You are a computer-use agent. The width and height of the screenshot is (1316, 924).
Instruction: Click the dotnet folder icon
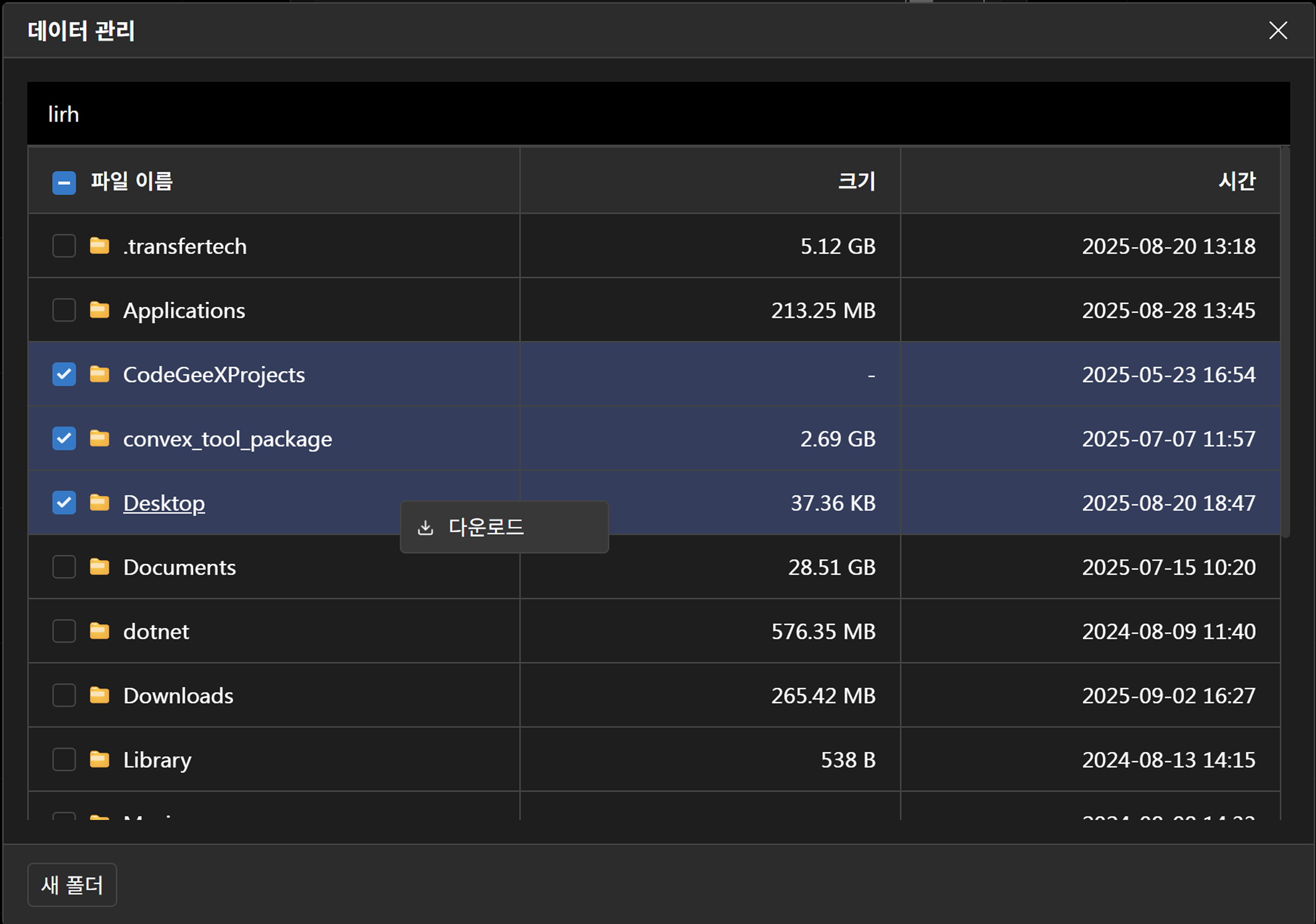99,631
